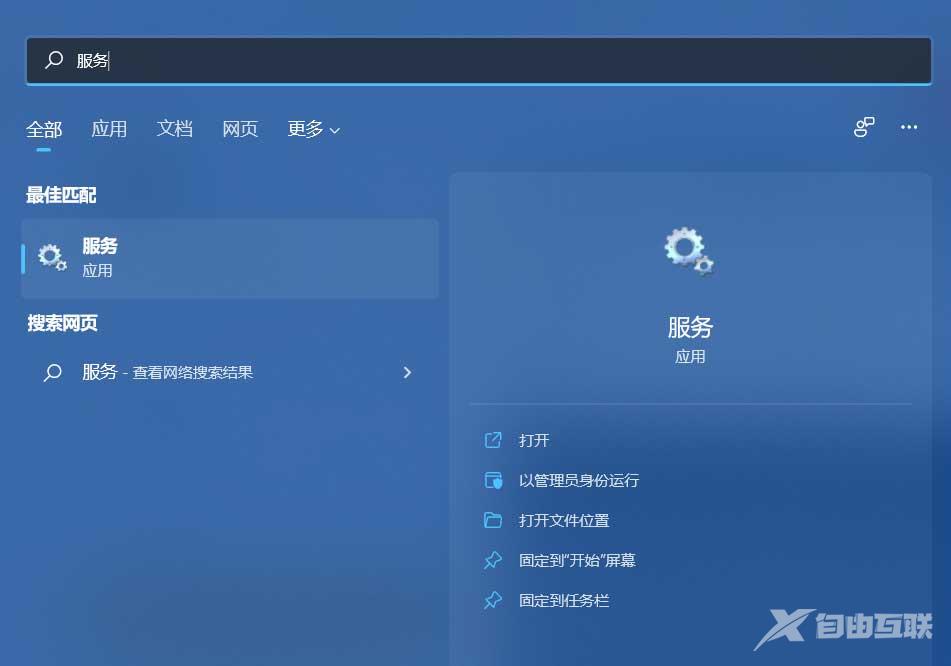Screen dimensions: 951x666
Task: Click the 打开 action icon
Action: tap(493, 440)
